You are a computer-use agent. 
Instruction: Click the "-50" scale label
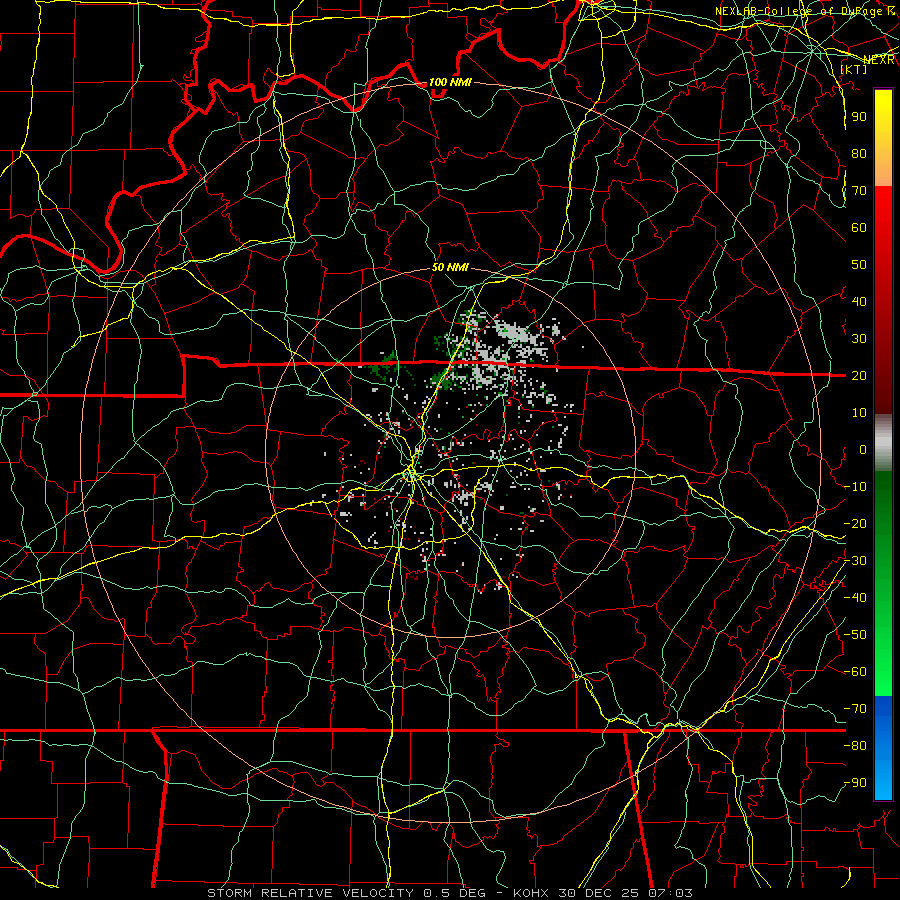(x=855, y=635)
